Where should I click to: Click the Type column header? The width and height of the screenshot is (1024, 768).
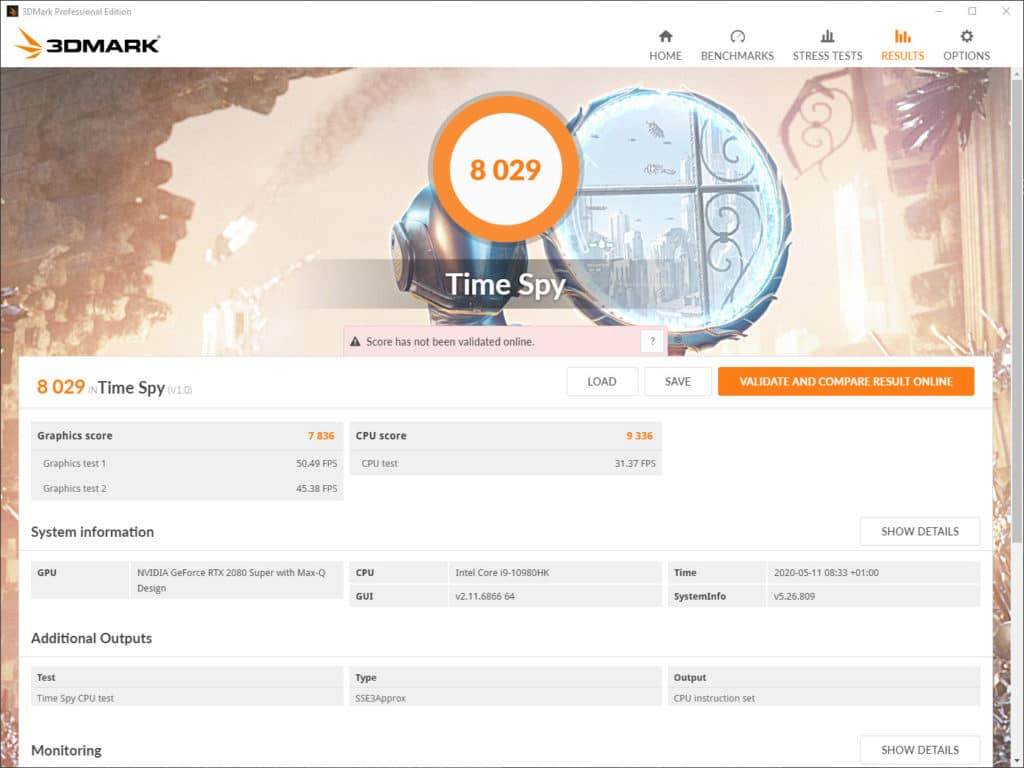click(x=505, y=677)
